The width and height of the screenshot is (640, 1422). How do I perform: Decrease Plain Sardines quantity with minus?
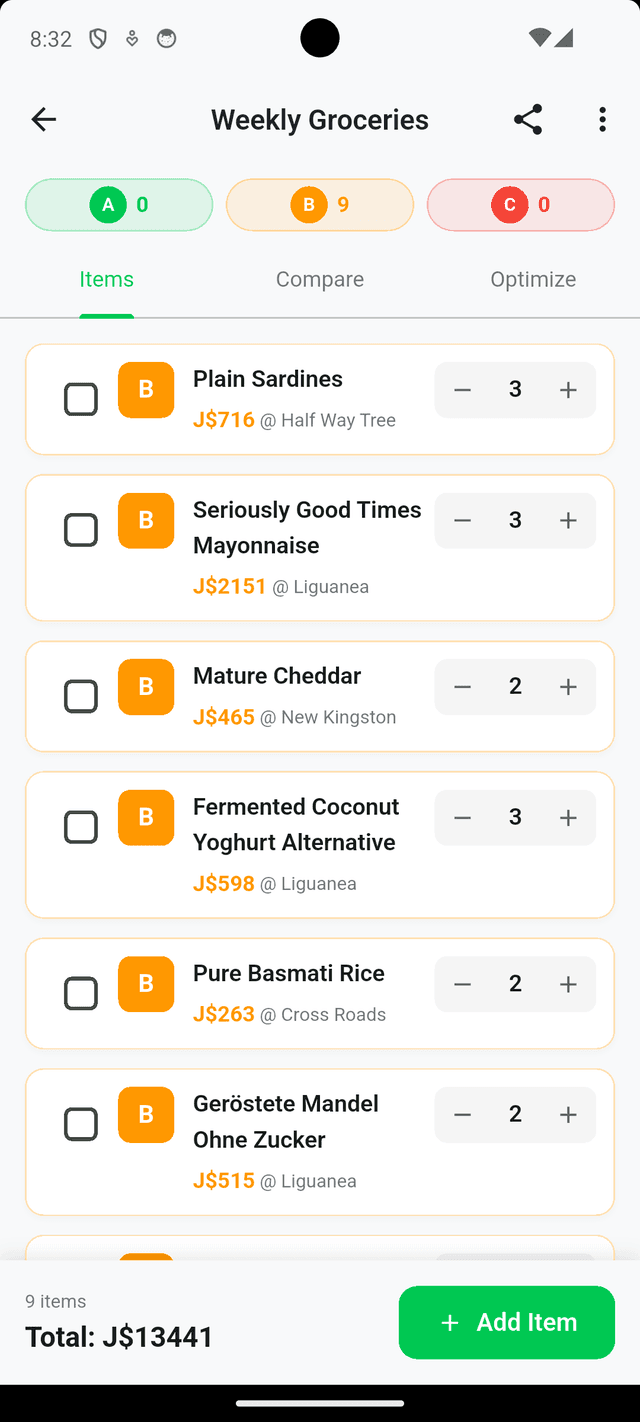[462, 390]
